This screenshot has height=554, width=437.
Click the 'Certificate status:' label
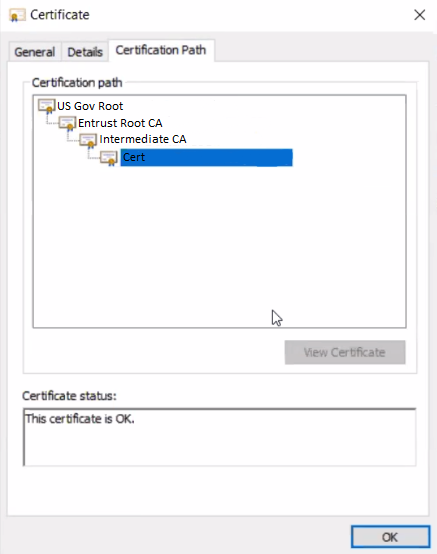tap(69, 396)
